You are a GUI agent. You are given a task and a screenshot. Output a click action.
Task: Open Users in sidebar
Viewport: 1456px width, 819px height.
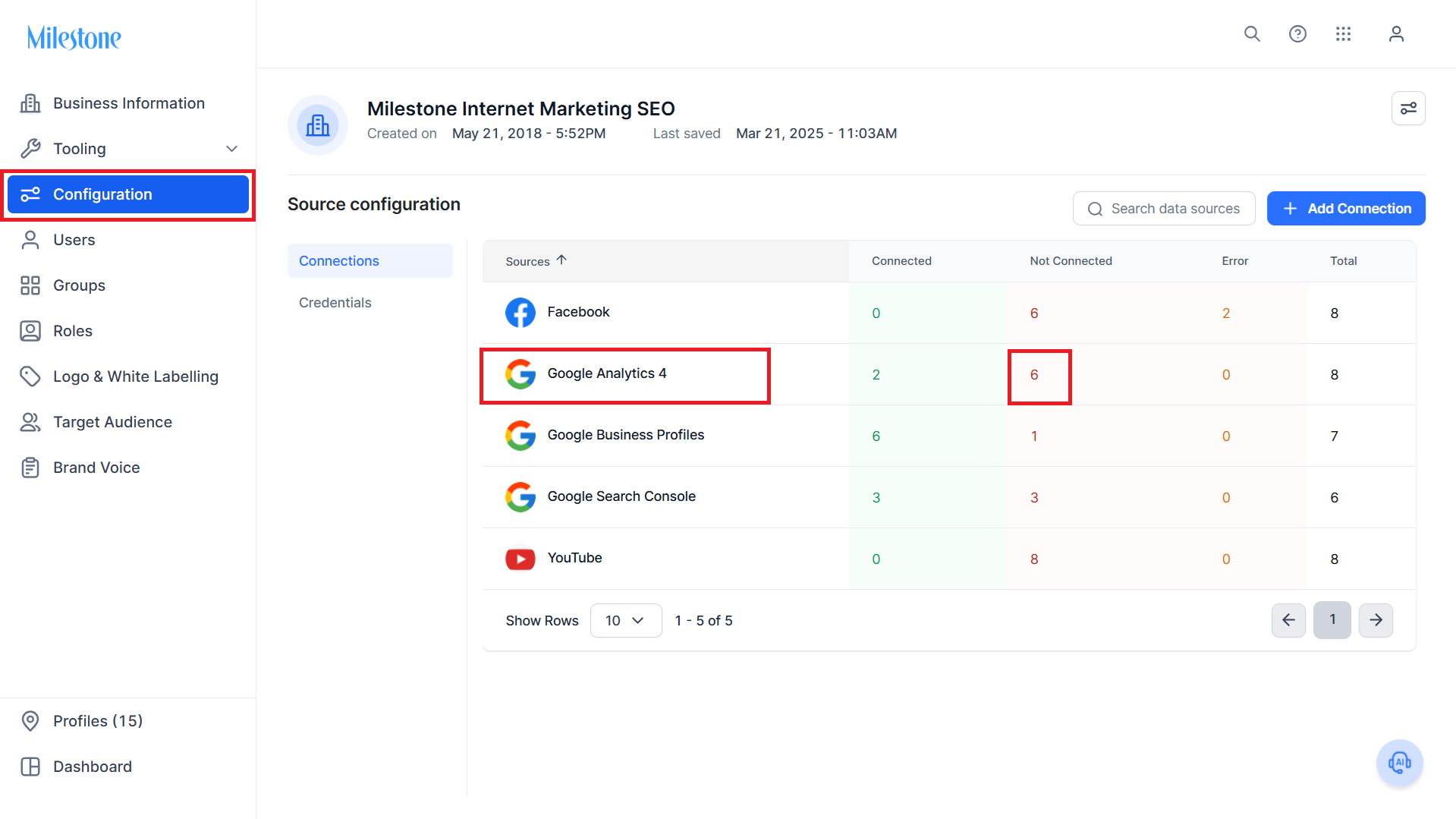click(127, 240)
